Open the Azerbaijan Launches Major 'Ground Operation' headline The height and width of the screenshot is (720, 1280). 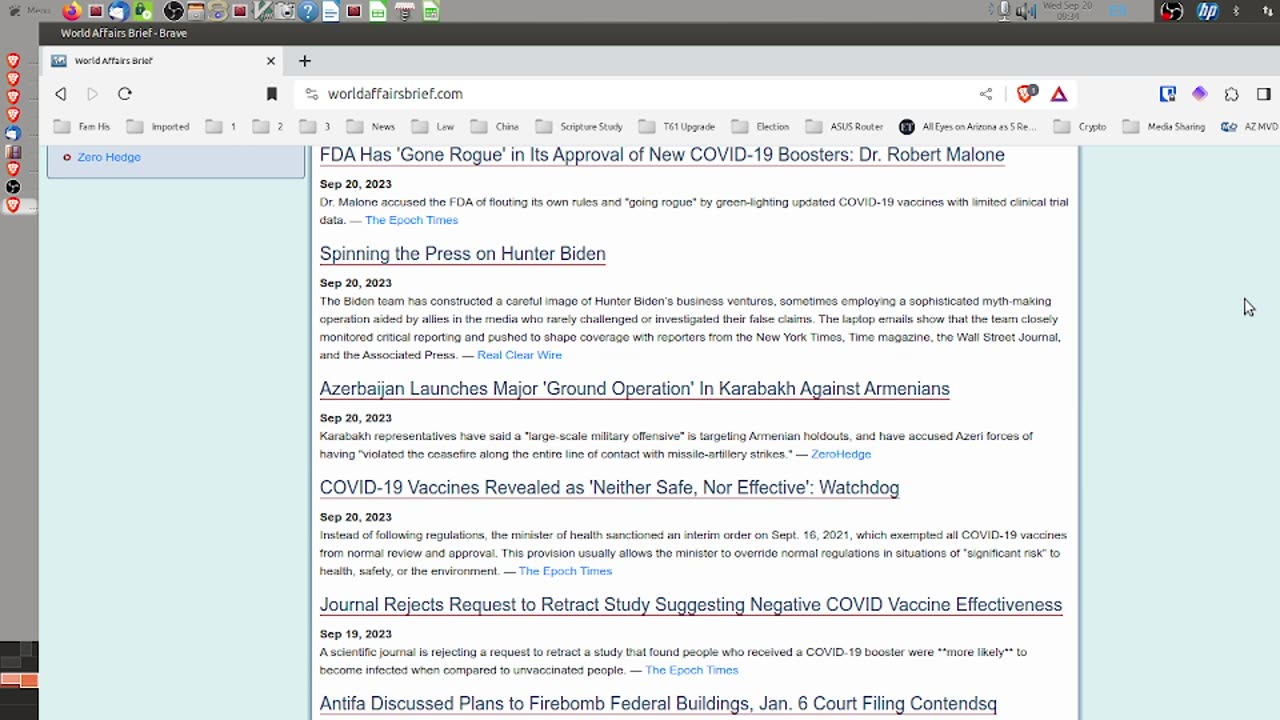click(x=634, y=389)
